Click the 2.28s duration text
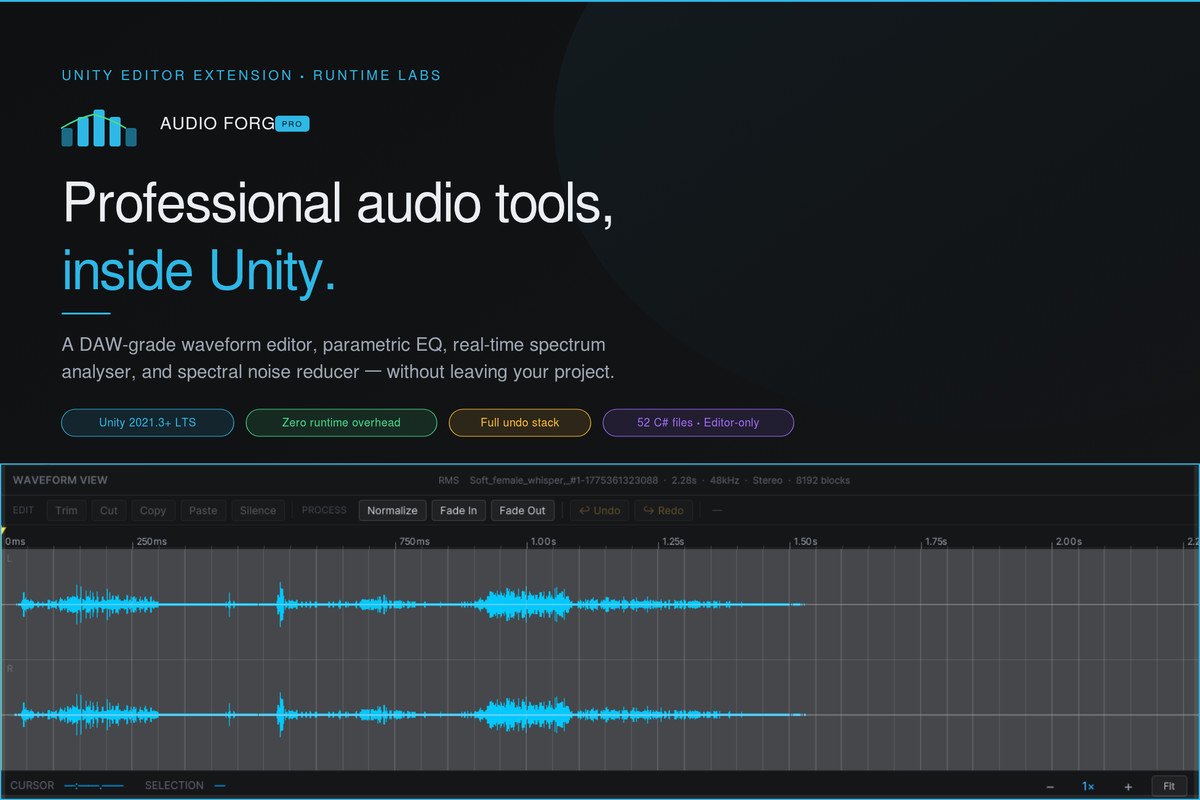Viewport: 1200px width, 800px height. coord(684,480)
